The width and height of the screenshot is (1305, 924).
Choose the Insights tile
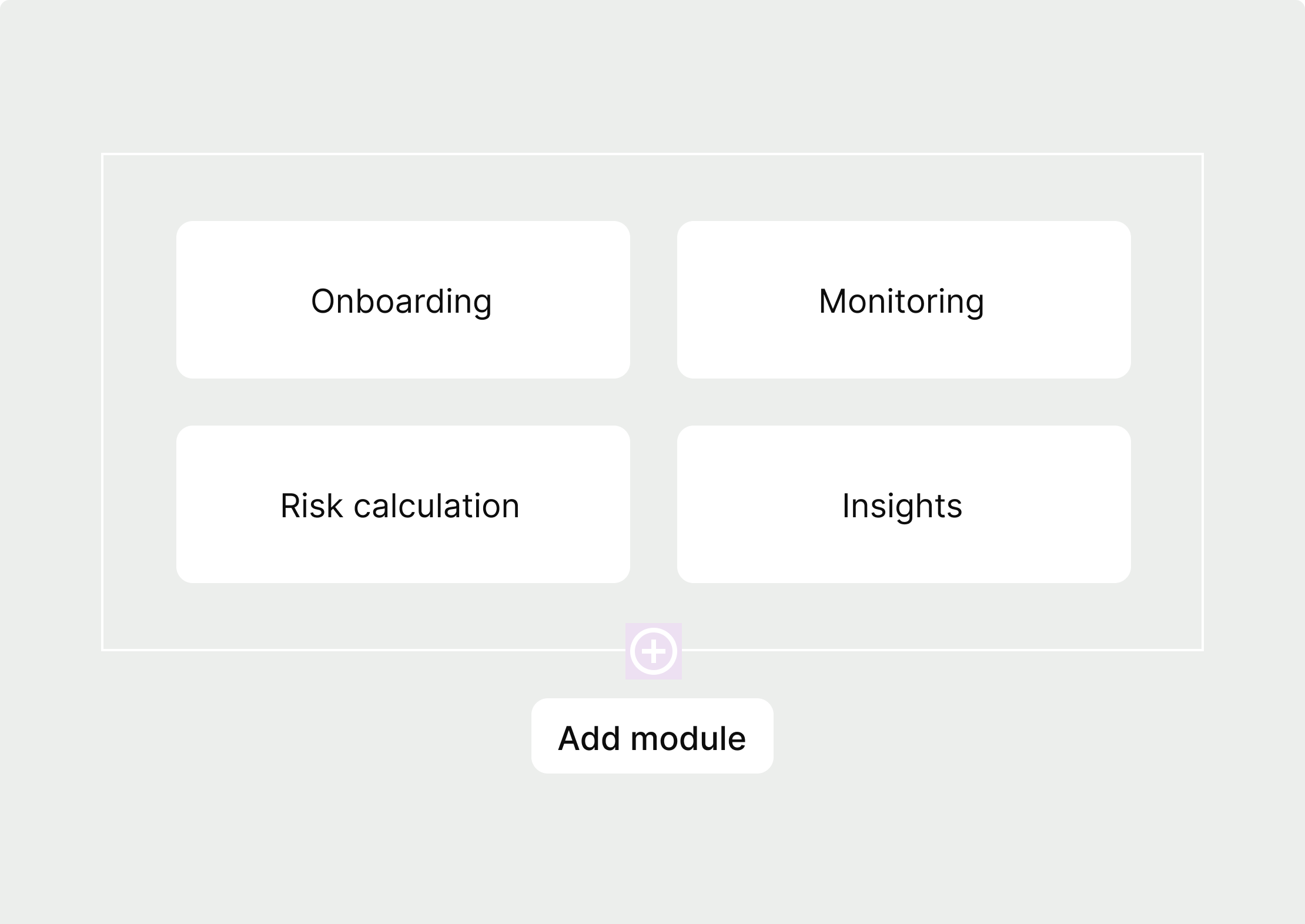904,504
